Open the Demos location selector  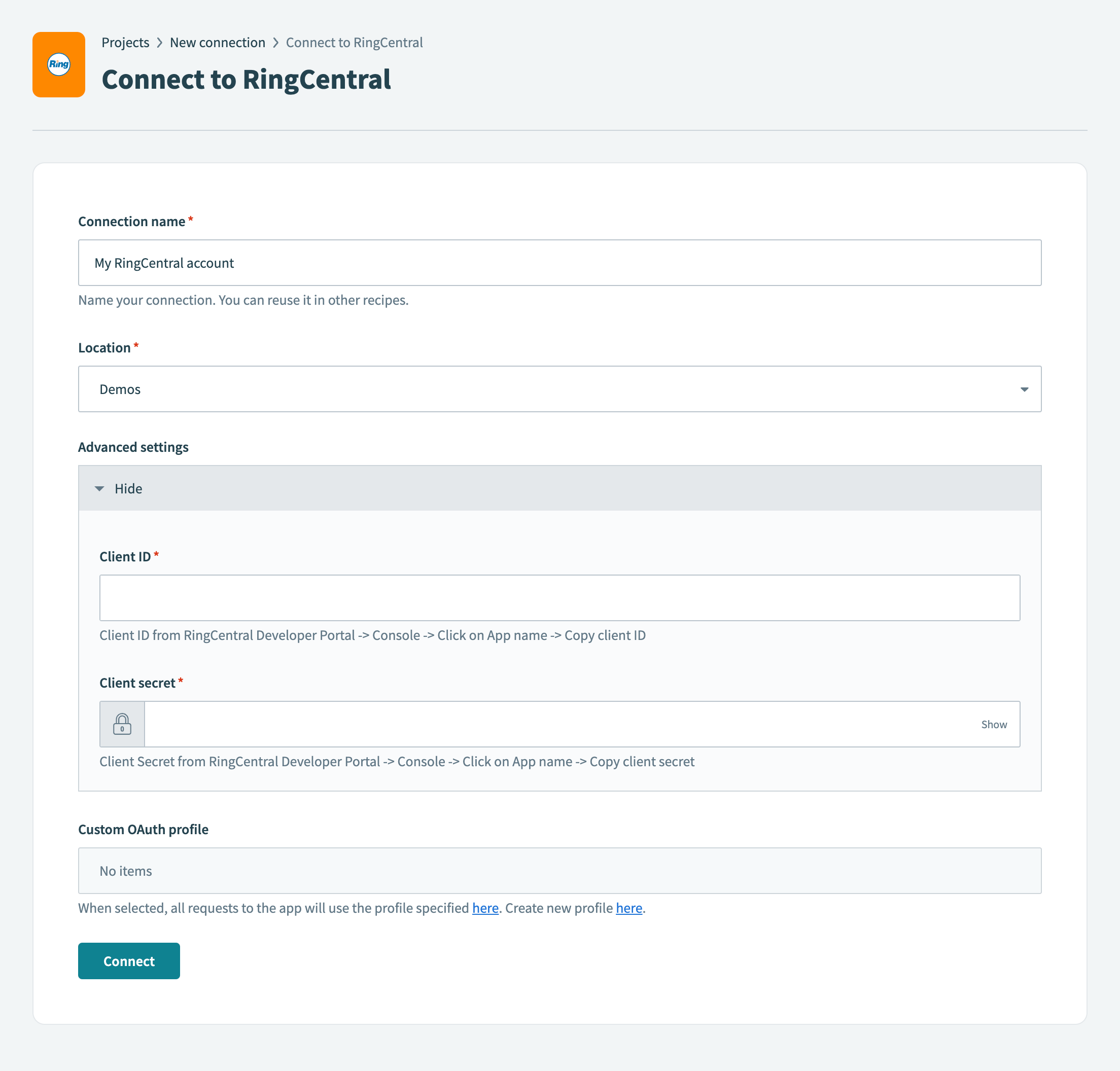[x=559, y=389]
